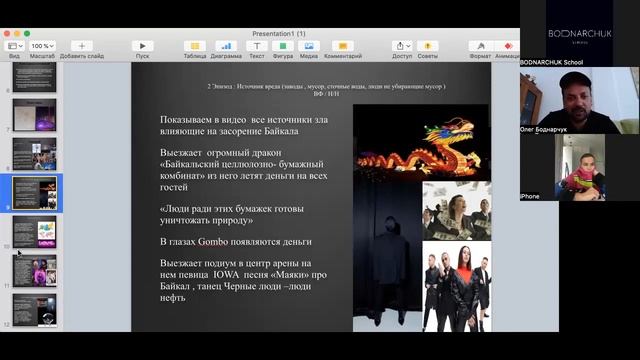Click the Presentation1 (1) window title
This screenshot has width=640, height=360.
pos(279,33)
